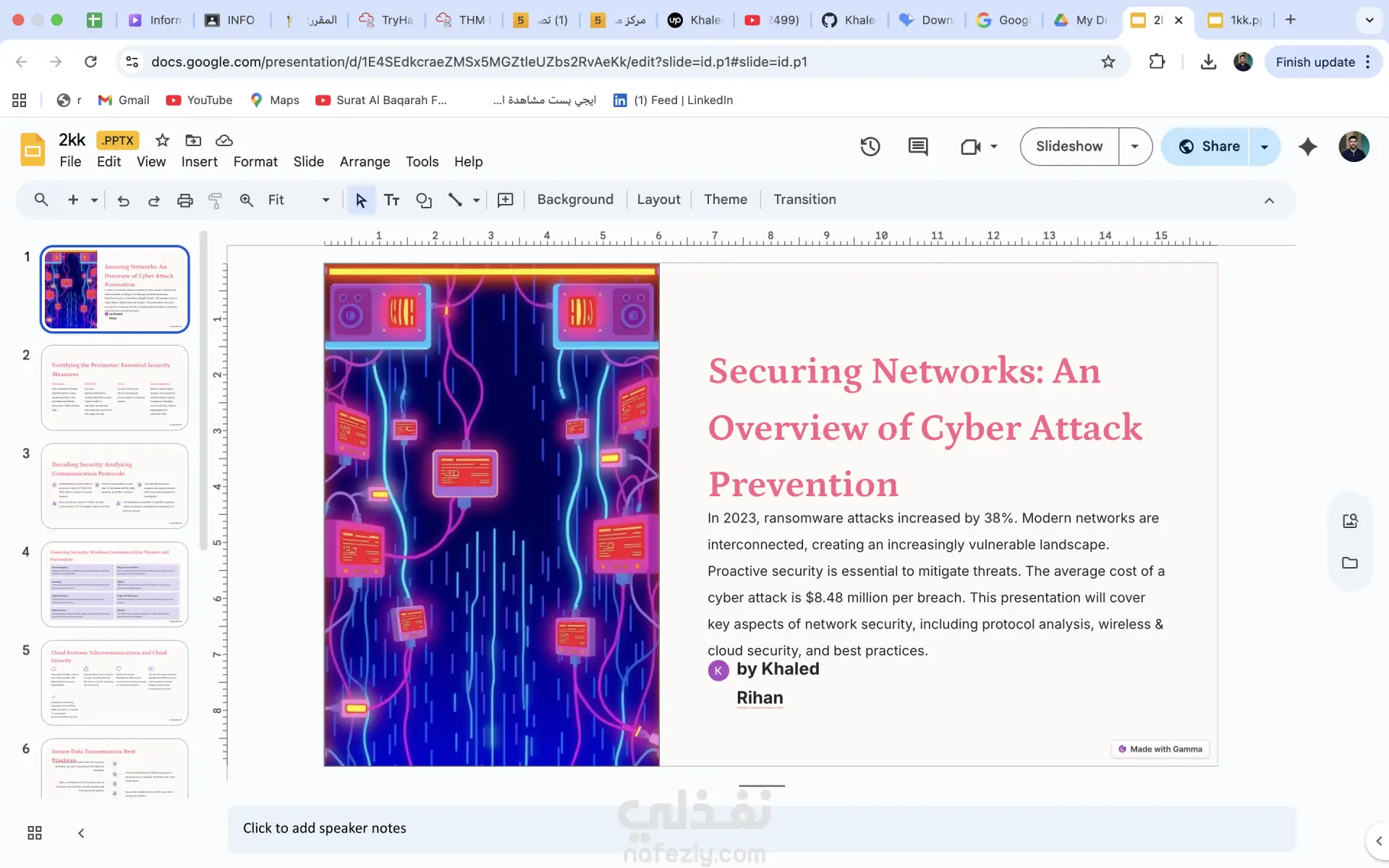Click the Gemini sparkle icon
The height and width of the screenshot is (868, 1389).
[x=1307, y=147]
